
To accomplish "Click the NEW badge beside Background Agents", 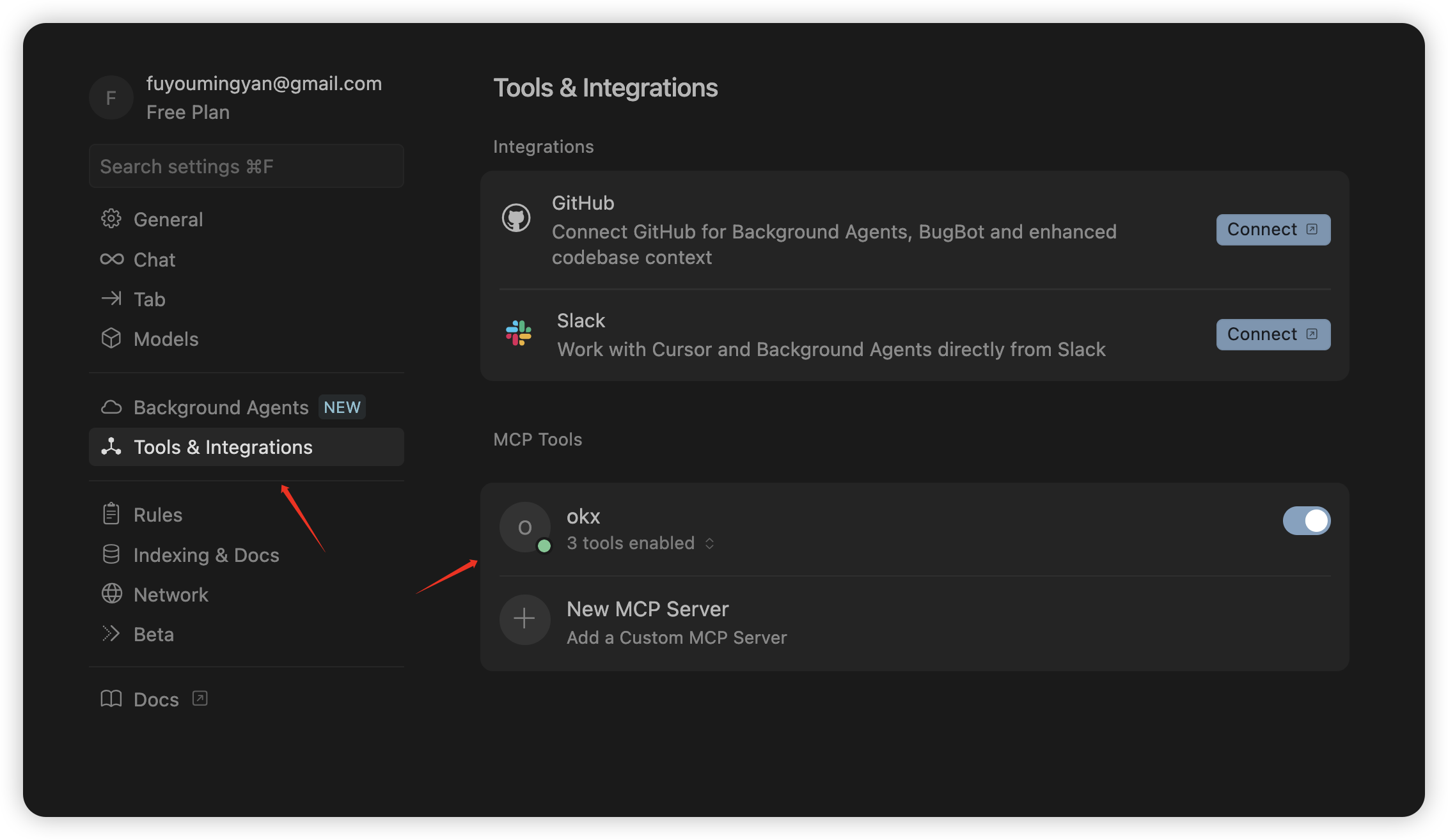I will tap(342, 407).
